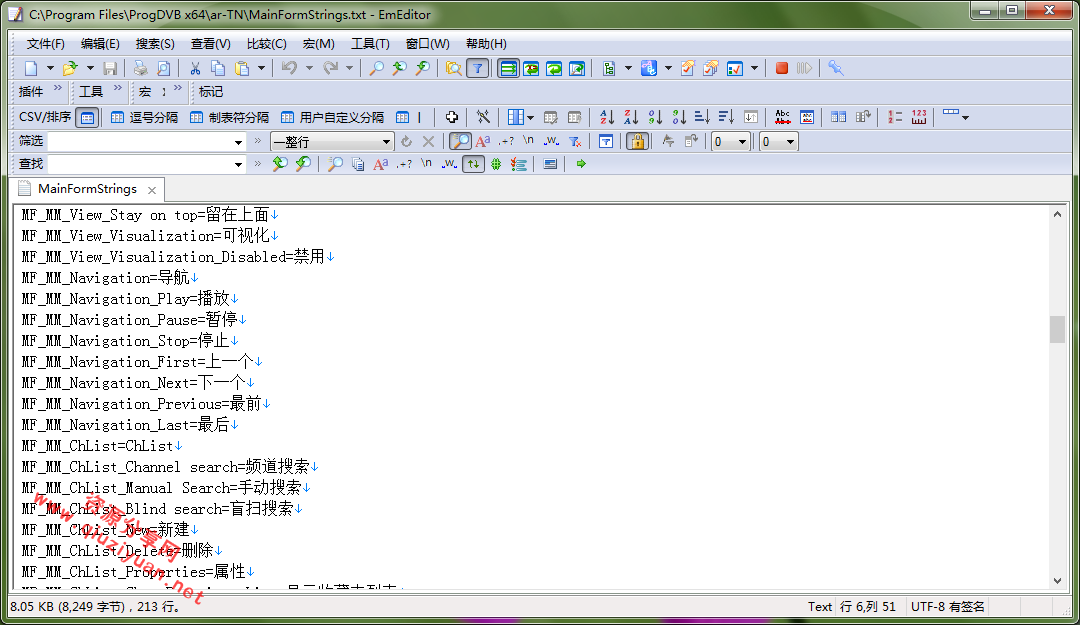Click the clear filter funnel with red X
Image resolution: width=1080 pixels, height=625 pixels.
pyautogui.click(x=575, y=142)
